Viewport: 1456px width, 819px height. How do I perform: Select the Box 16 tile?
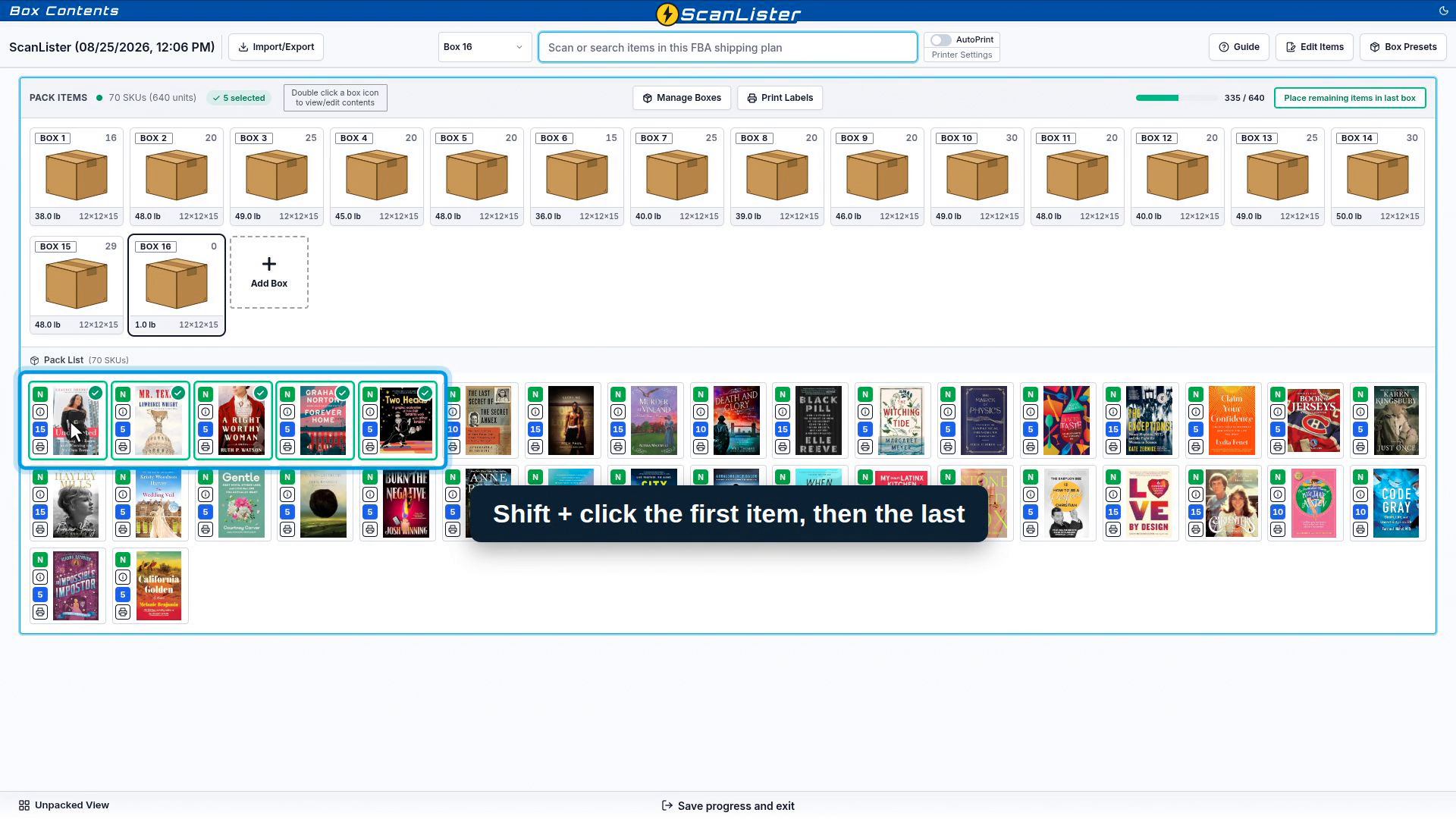point(177,284)
